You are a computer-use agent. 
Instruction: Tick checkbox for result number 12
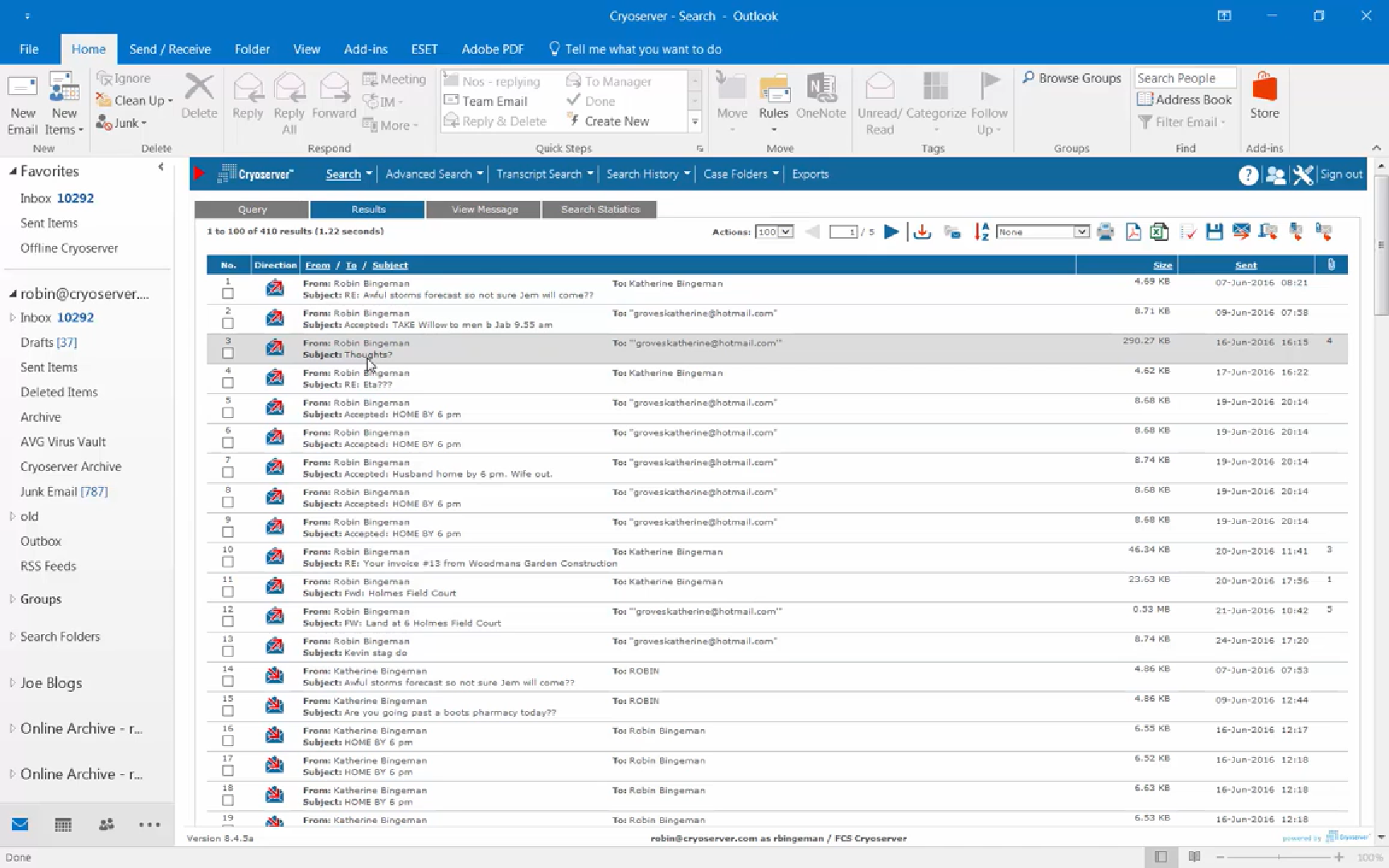(x=228, y=621)
